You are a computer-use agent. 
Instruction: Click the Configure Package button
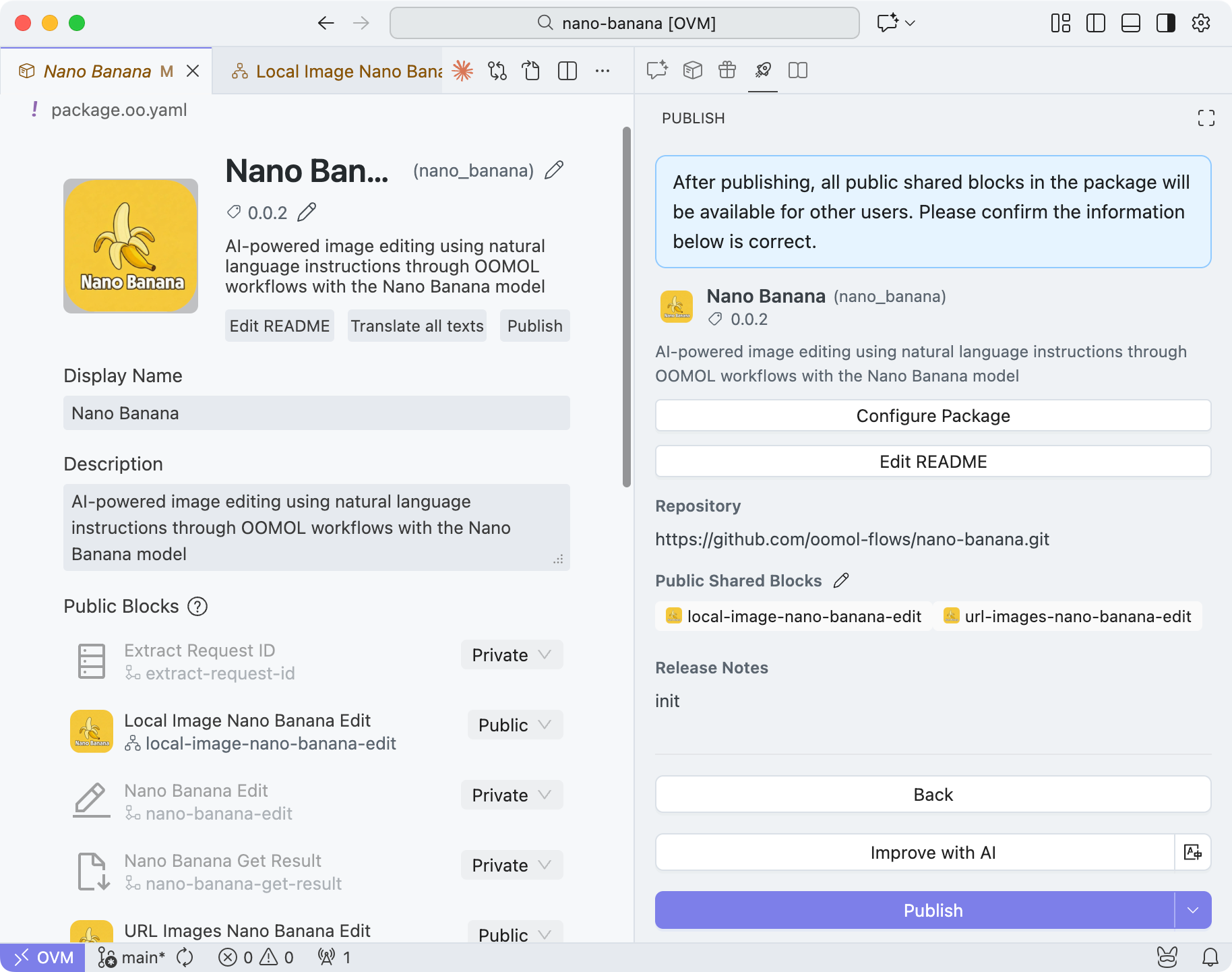[x=933, y=415]
